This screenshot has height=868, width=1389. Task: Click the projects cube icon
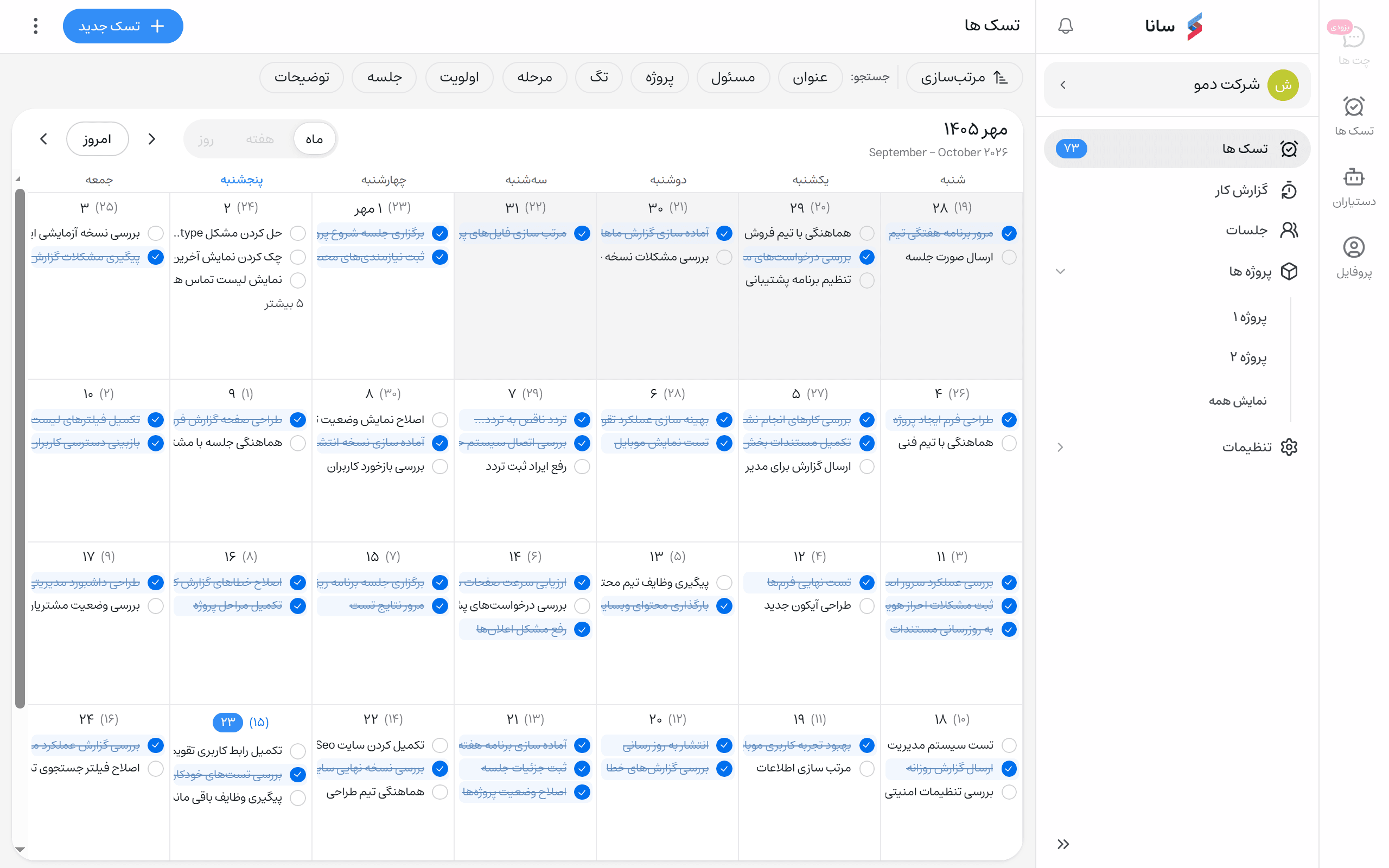tap(1289, 271)
